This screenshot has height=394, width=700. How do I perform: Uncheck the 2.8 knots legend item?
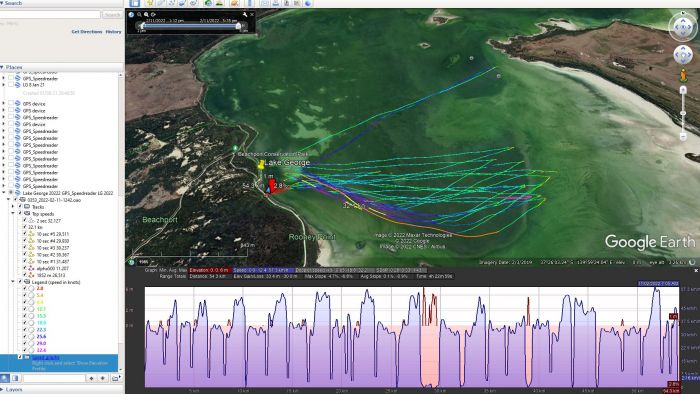pos(25,289)
